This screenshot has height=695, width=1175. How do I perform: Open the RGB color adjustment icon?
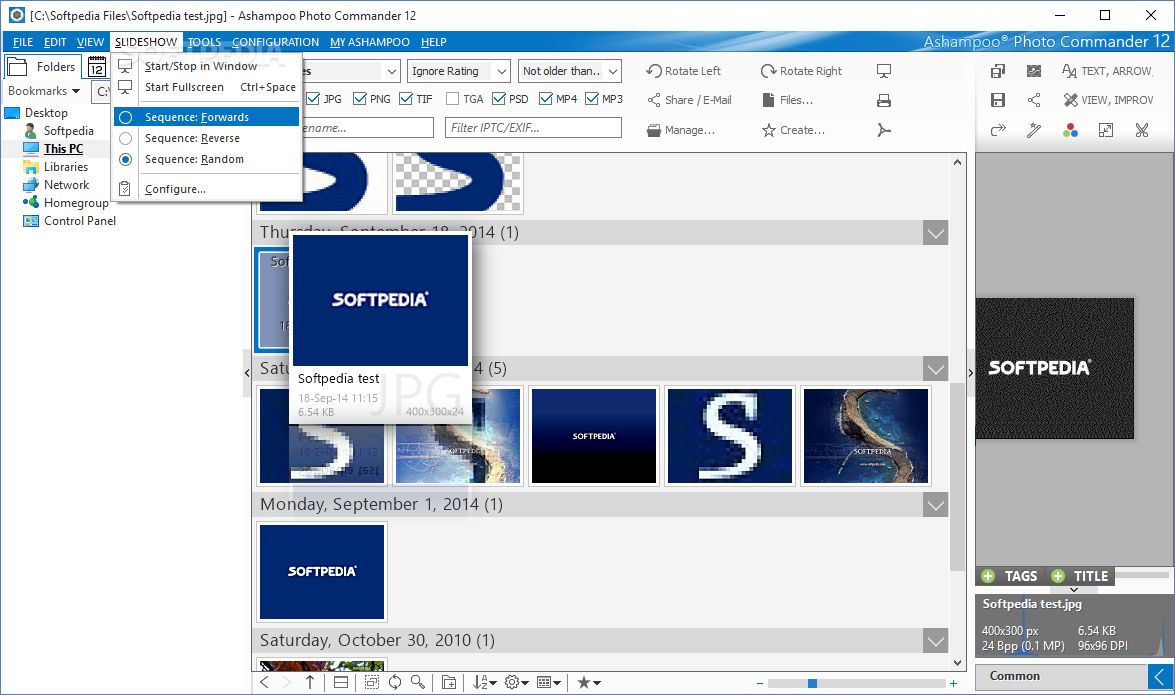1070,130
